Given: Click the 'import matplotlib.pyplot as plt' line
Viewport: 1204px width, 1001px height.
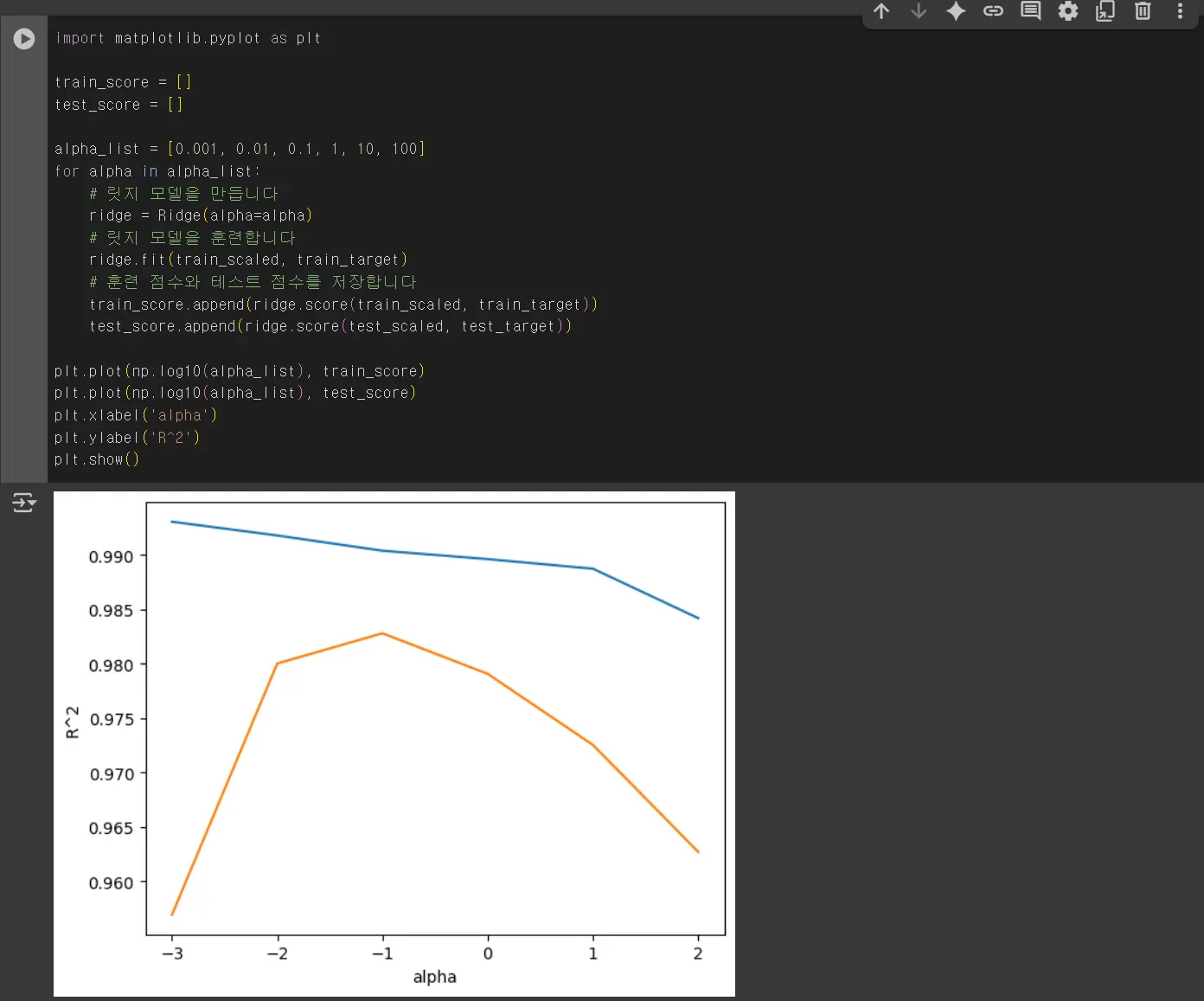Looking at the screenshot, I should click(x=188, y=38).
